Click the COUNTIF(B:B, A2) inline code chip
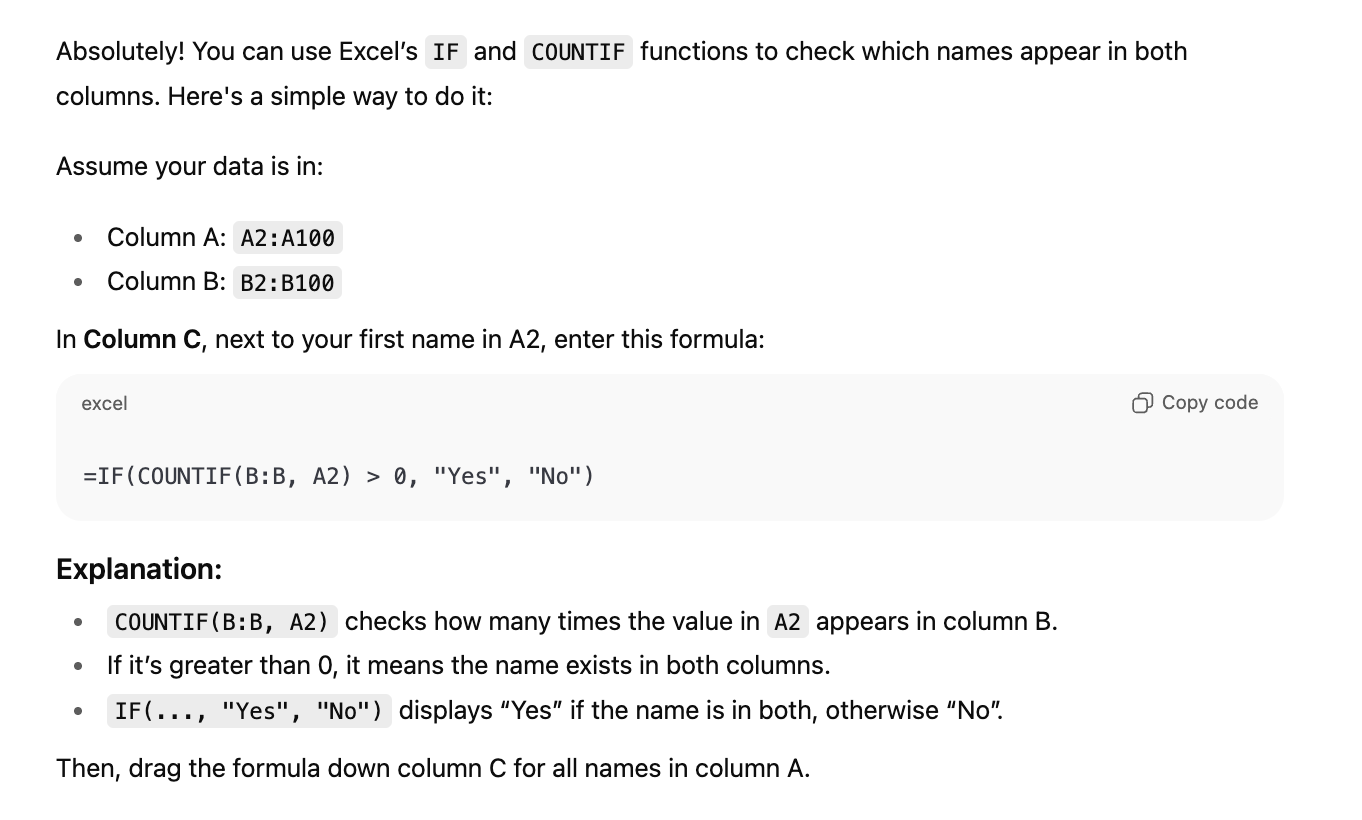Screen dimensions: 1362x820 (x=222, y=622)
